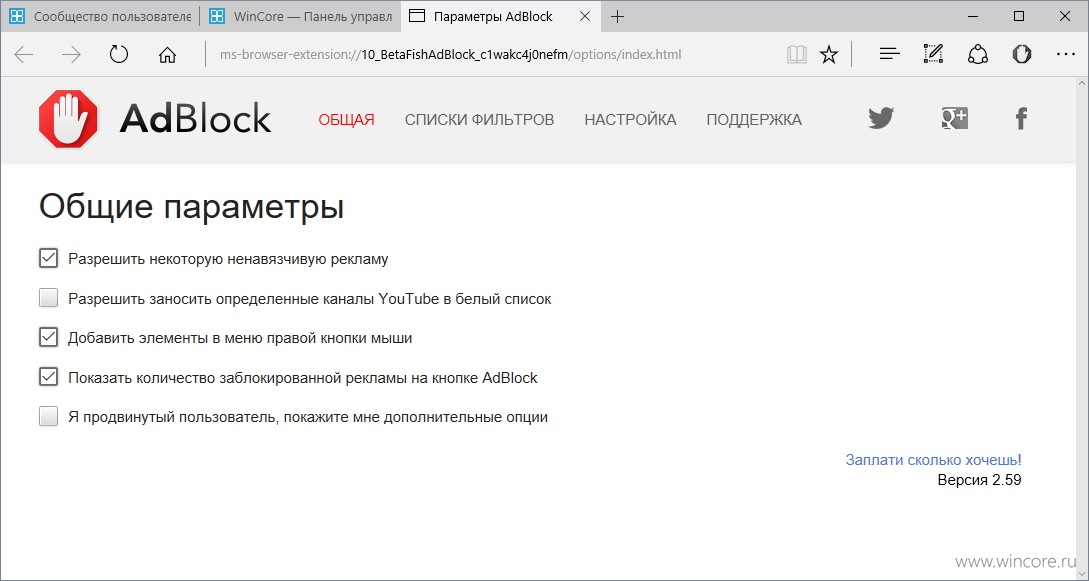Enable 'Я продвинутый пользователь' checkbox
This screenshot has width=1089, height=581.
coord(48,416)
